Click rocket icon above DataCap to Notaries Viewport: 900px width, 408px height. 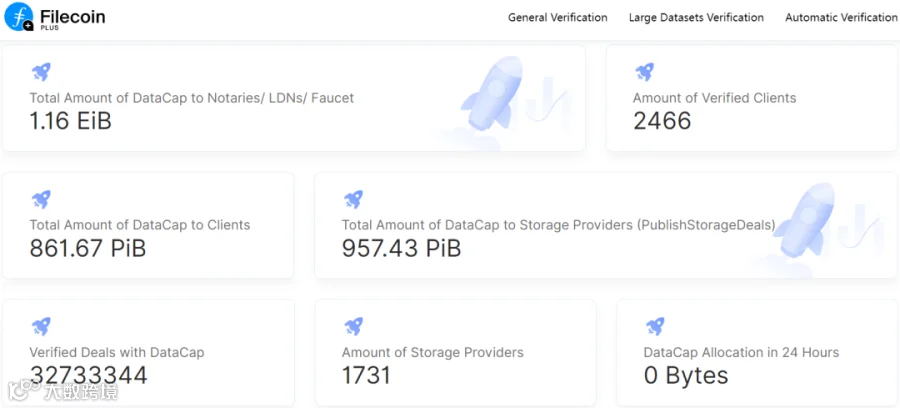pos(41,72)
